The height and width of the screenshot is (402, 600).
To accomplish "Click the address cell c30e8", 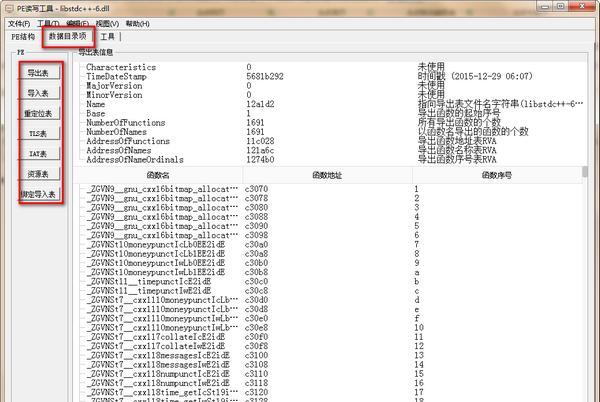I will (256, 328).
